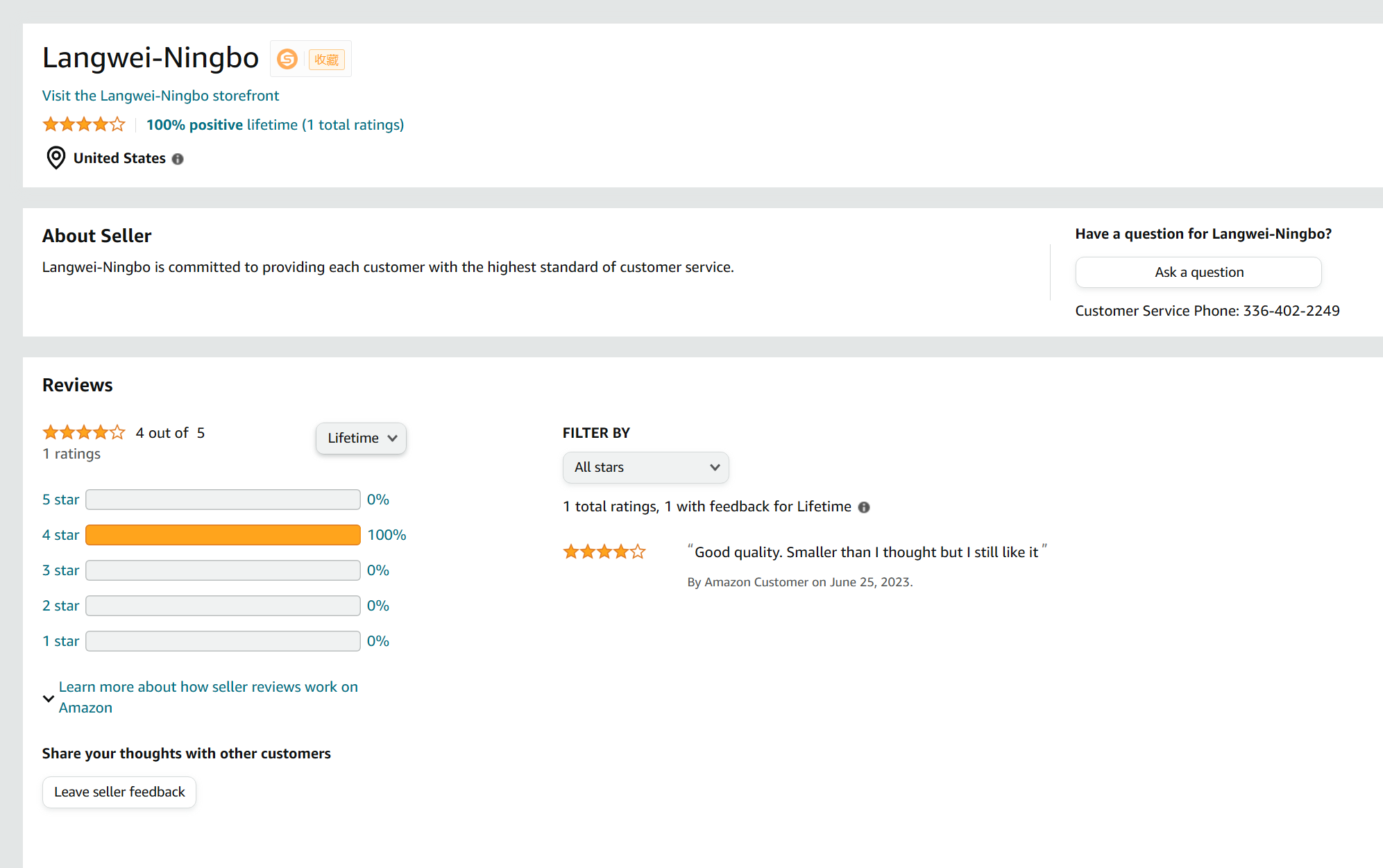Click the four-star icons beside the review
Viewport: 1383px width, 868px height.
(604, 552)
